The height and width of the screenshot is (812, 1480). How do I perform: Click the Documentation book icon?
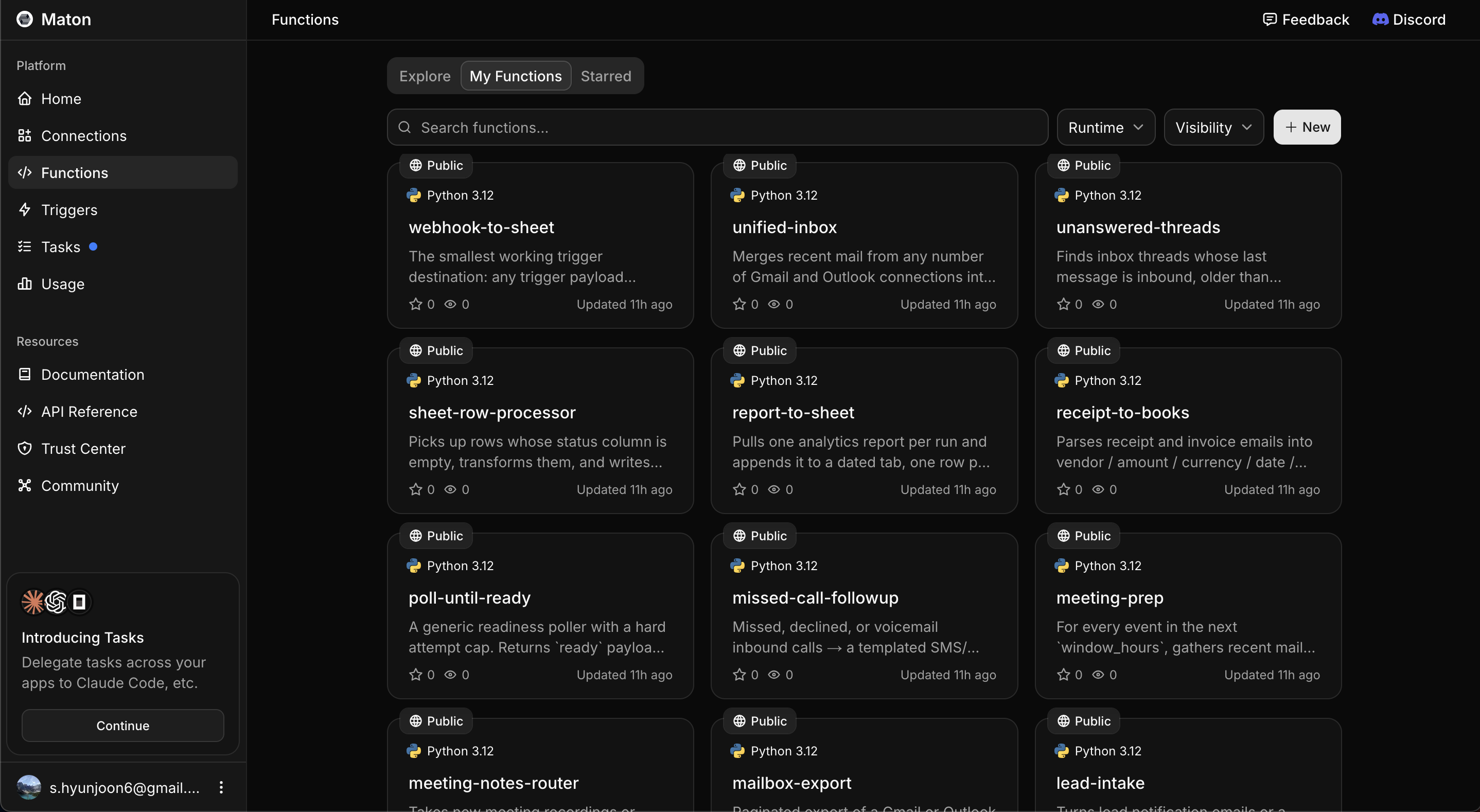pos(25,374)
